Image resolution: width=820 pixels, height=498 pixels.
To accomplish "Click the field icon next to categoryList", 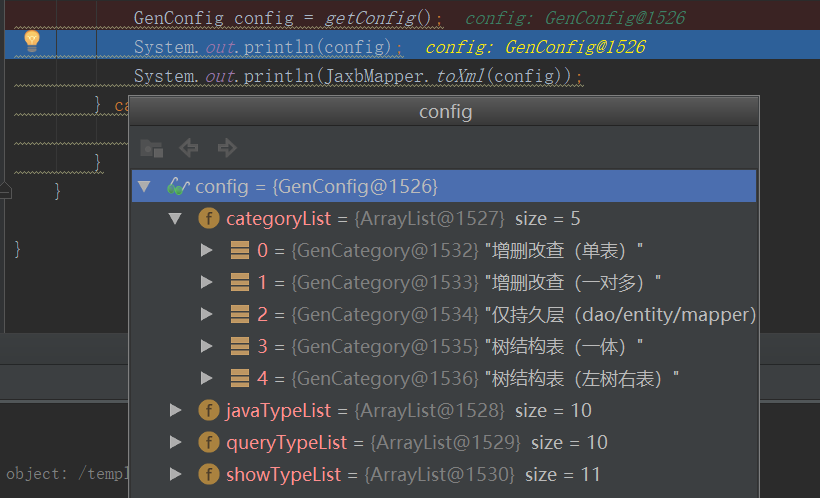I will click(209, 218).
